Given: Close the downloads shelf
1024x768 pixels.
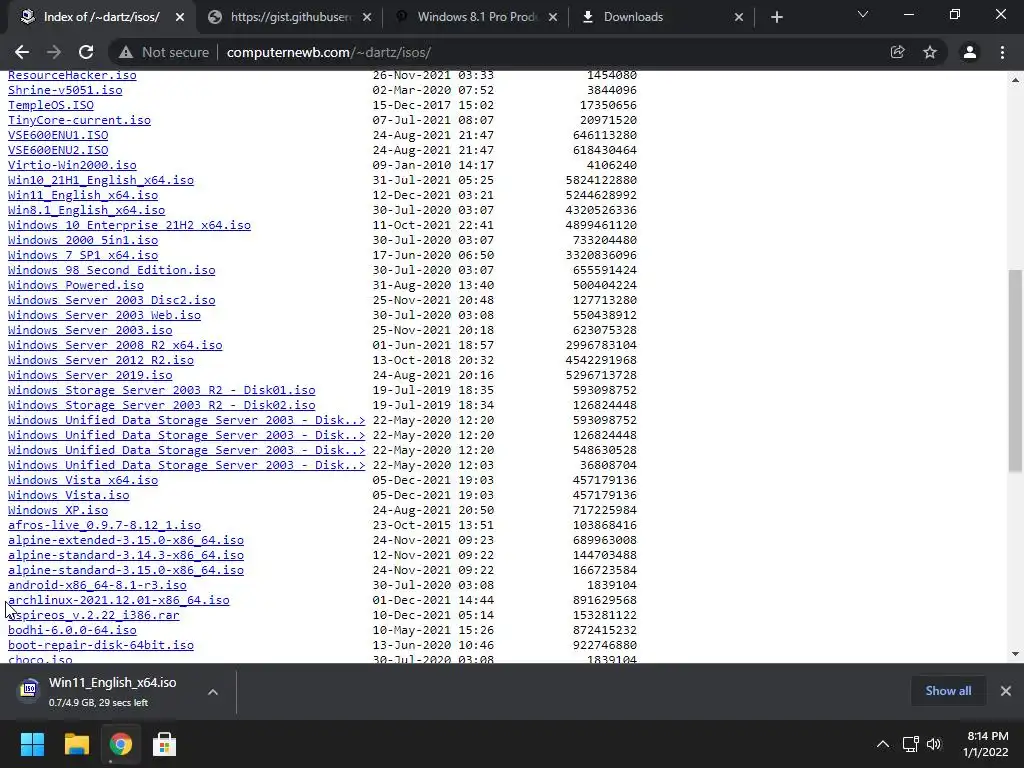Looking at the screenshot, I should 1006,691.
